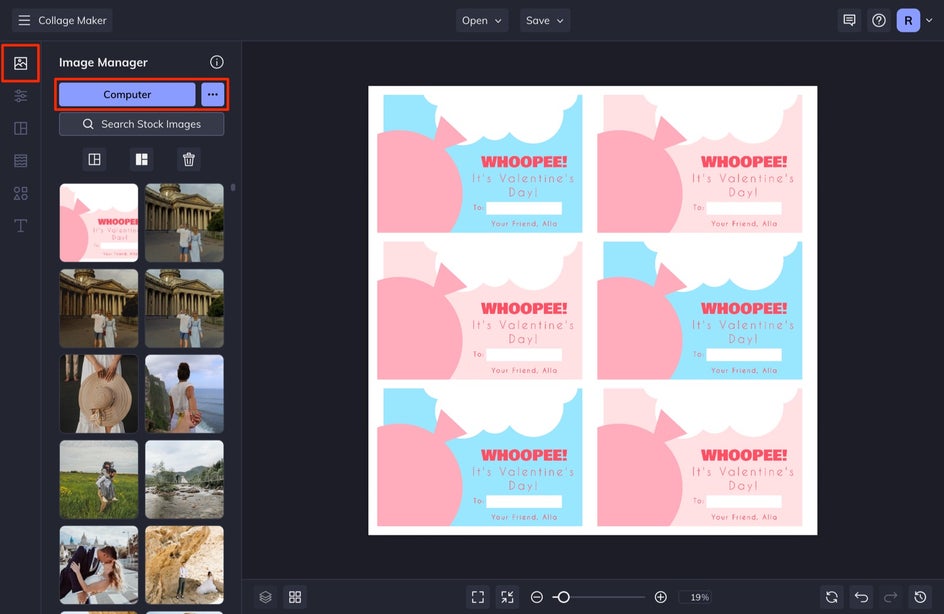The width and height of the screenshot is (944, 614).
Task: Click the image list scrollbar
Action: tap(233, 188)
